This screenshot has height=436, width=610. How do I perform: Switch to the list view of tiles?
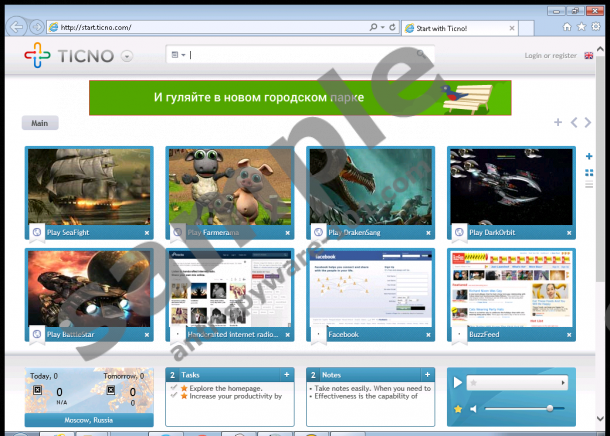click(x=589, y=186)
